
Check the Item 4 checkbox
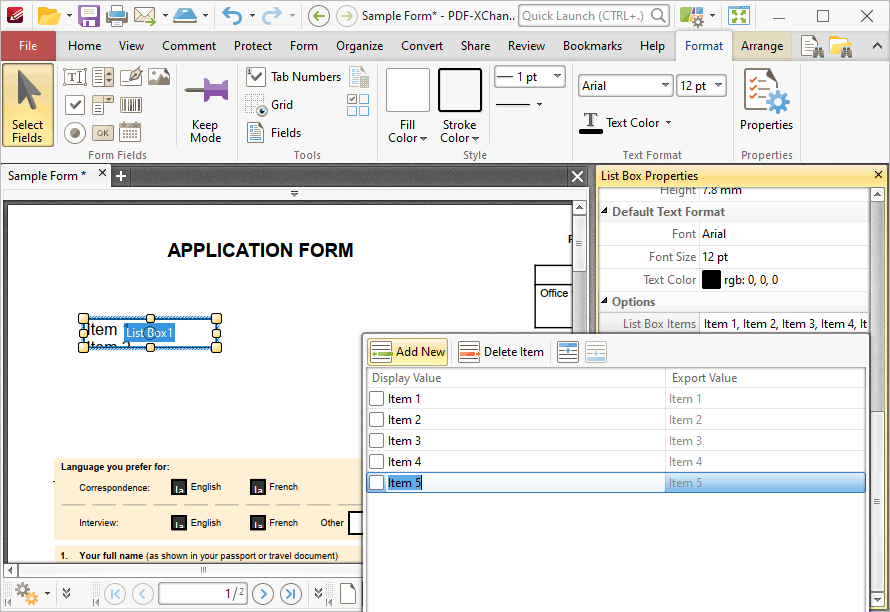pos(376,462)
